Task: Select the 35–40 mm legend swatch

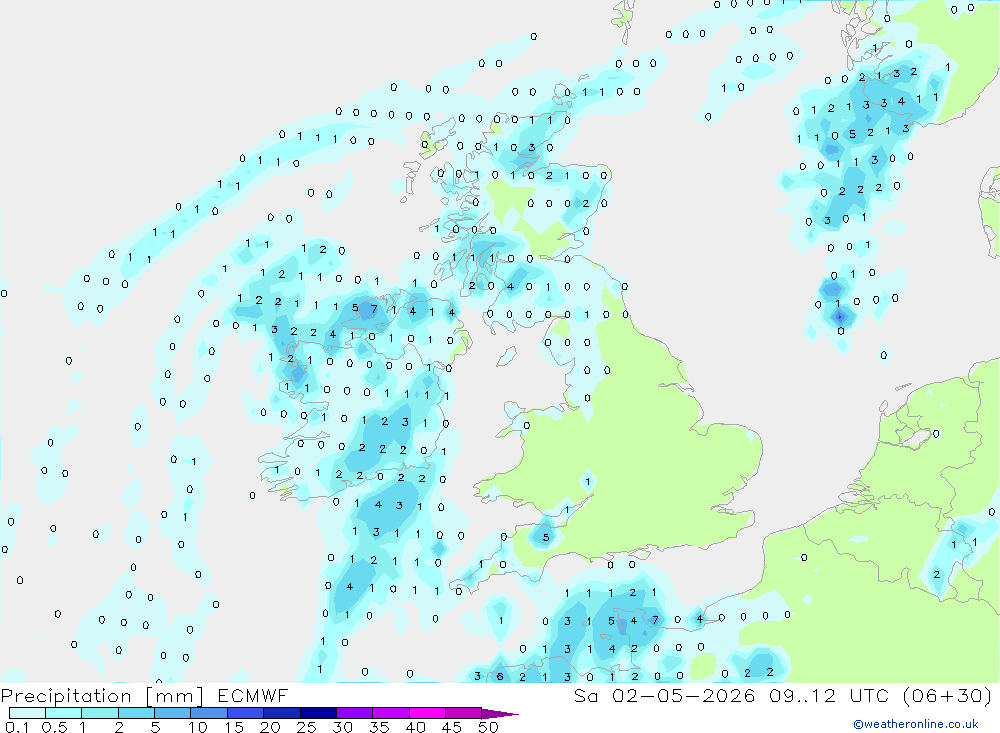Action: click(391, 713)
